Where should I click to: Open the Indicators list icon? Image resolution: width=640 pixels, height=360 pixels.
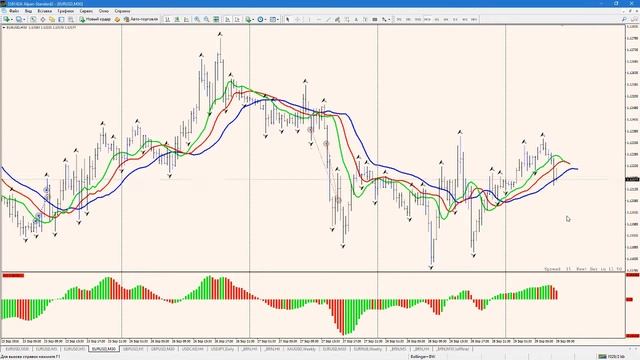pos(247,19)
